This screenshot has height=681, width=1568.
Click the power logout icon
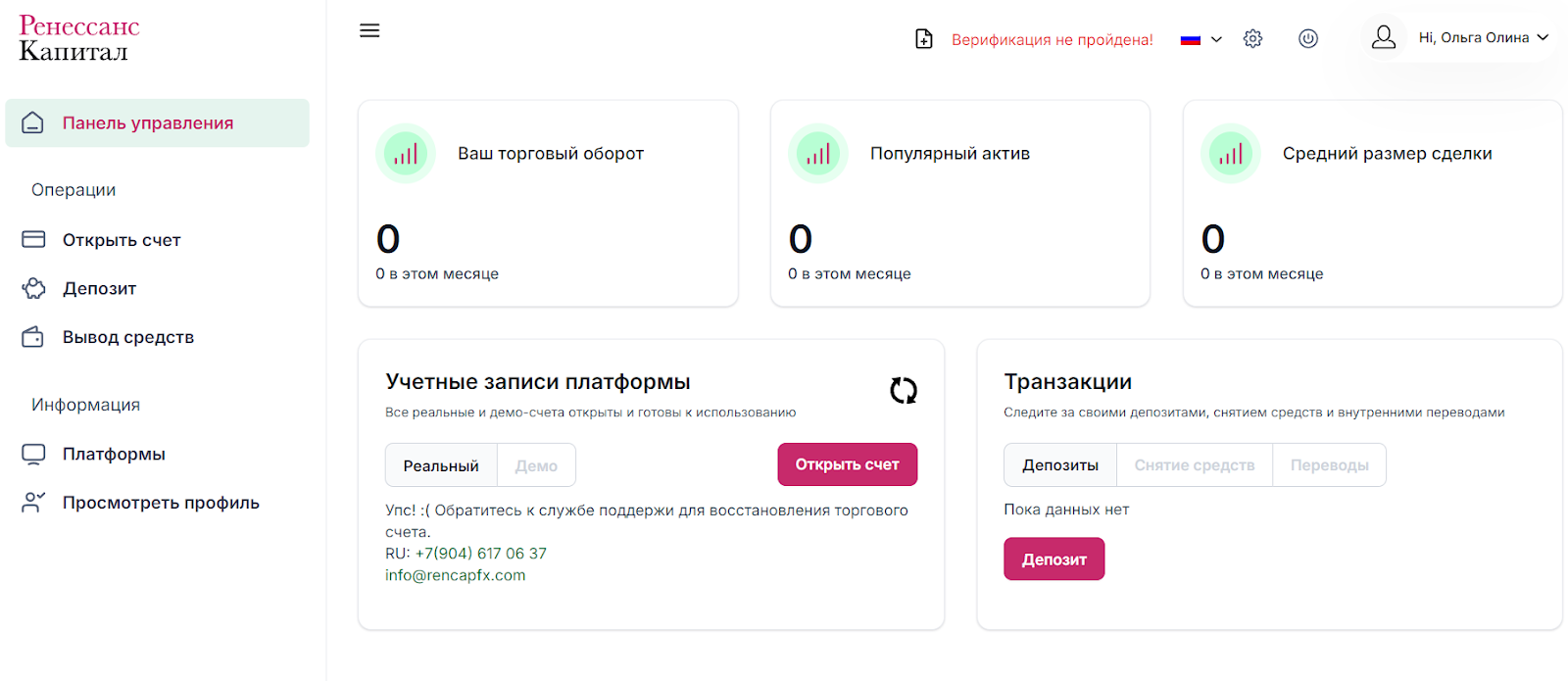[1307, 39]
